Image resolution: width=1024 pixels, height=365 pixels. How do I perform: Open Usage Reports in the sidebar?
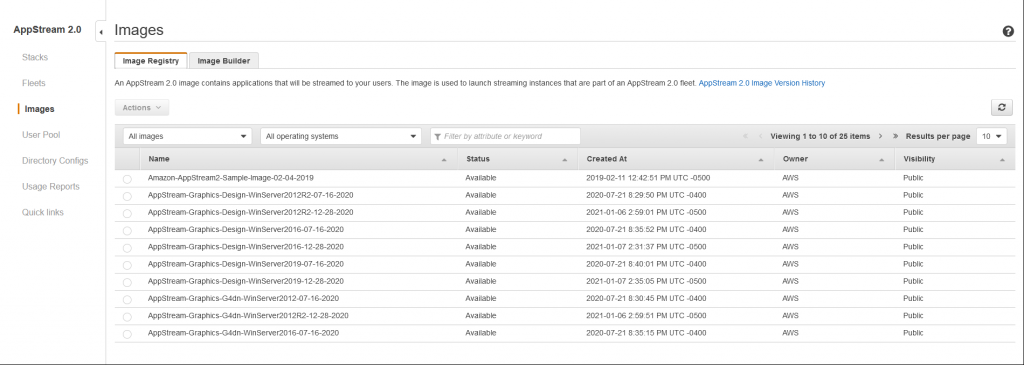point(51,187)
